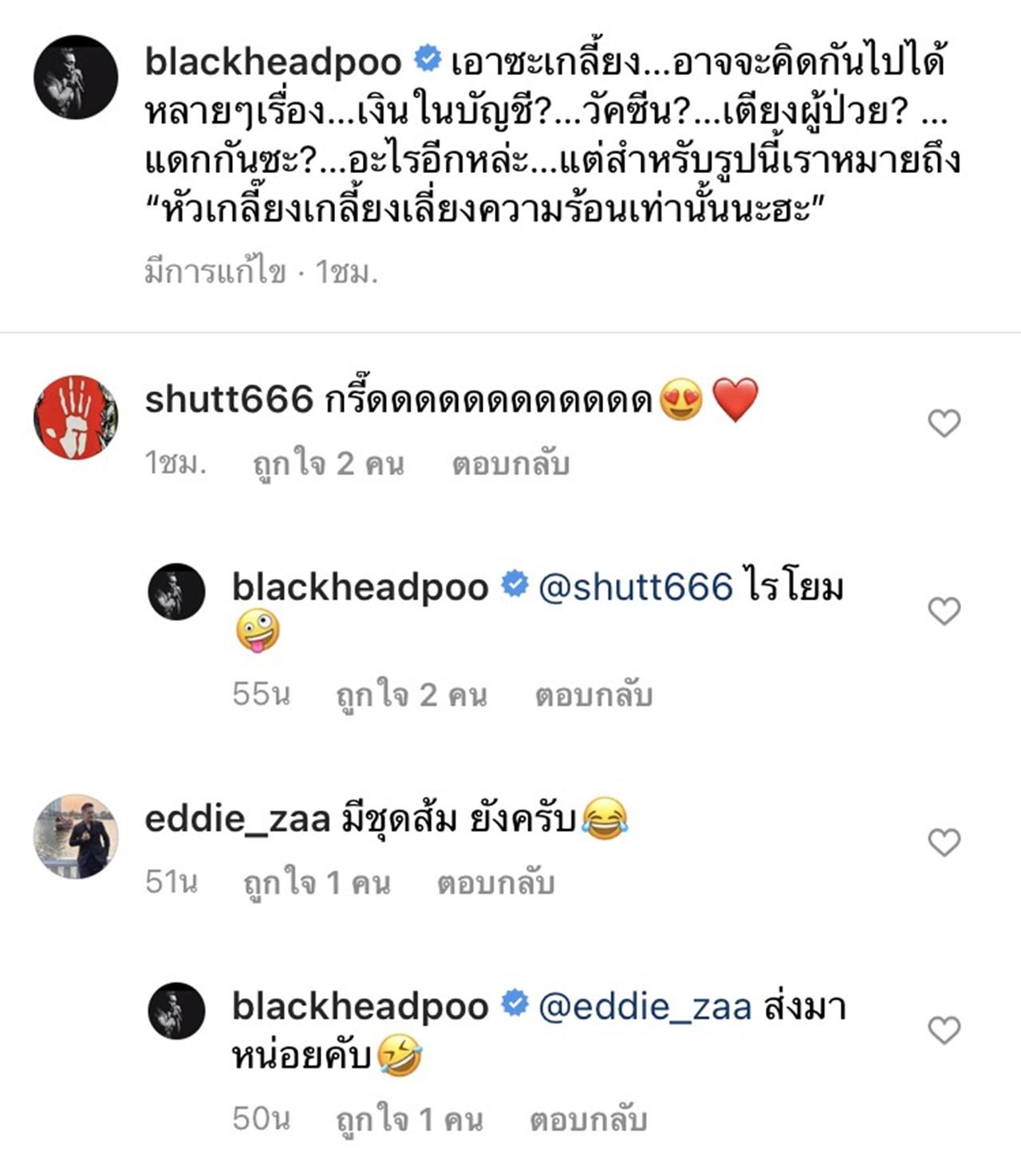Click the @eddie_zaa mention link
This screenshot has width=1021, height=1176.
pos(645,1007)
